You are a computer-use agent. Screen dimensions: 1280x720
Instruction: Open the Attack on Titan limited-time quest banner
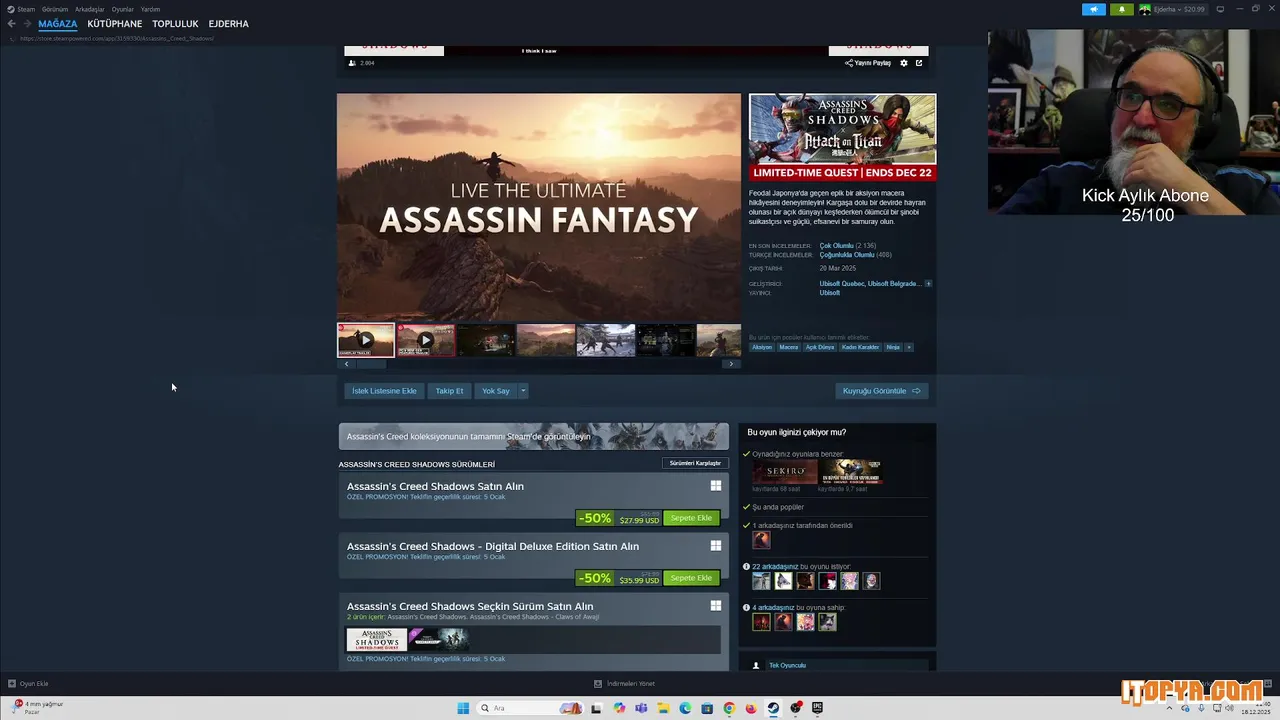(843, 137)
